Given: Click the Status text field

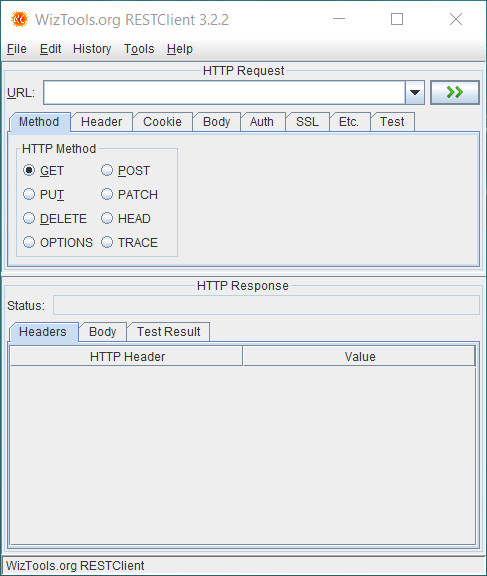Looking at the screenshot, I should pyautogui.click(x=266, y=305).
